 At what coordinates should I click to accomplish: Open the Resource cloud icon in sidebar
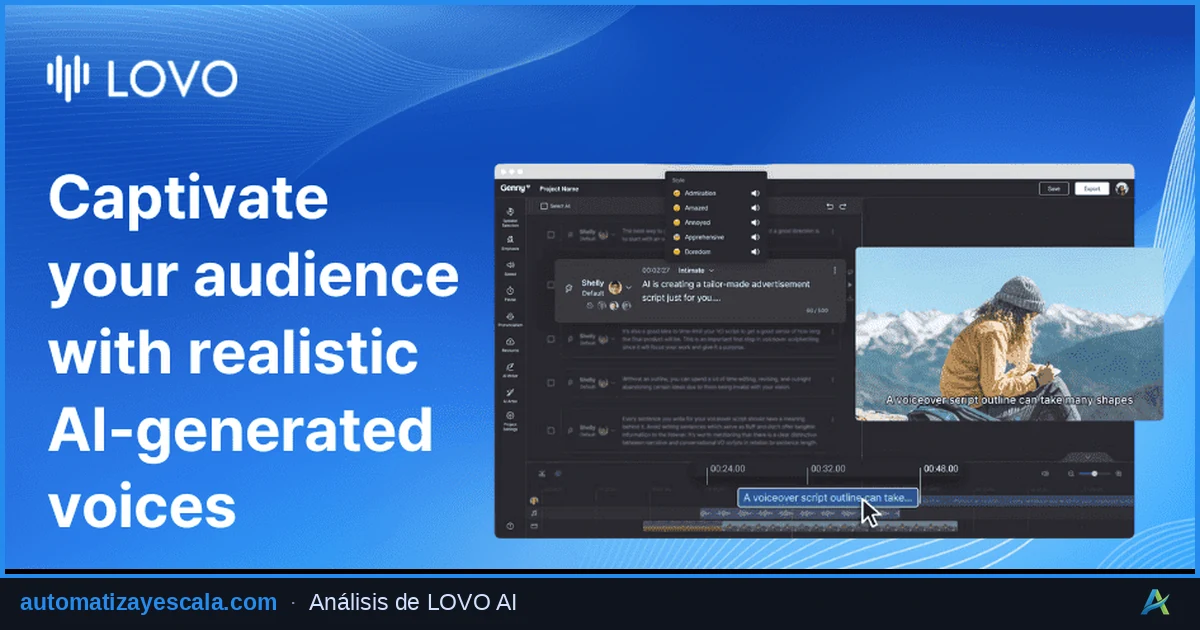pos(511,345)
